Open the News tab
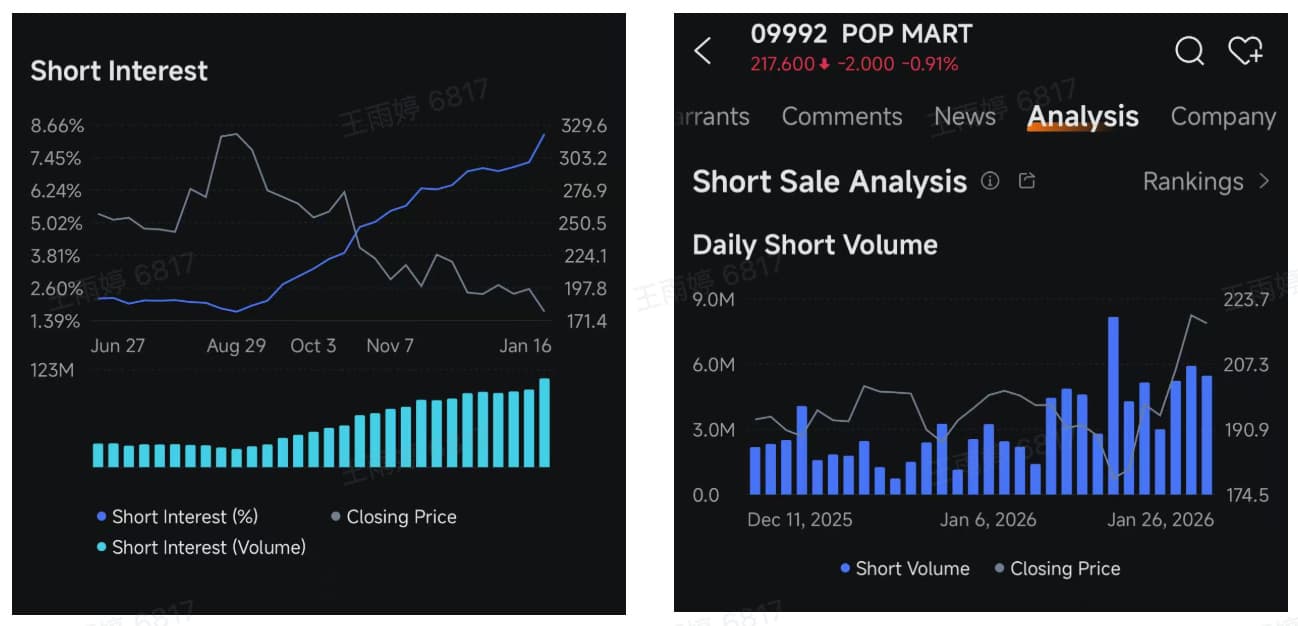The width and height of the screenshot is (1298, 626). tap(964, 117)
